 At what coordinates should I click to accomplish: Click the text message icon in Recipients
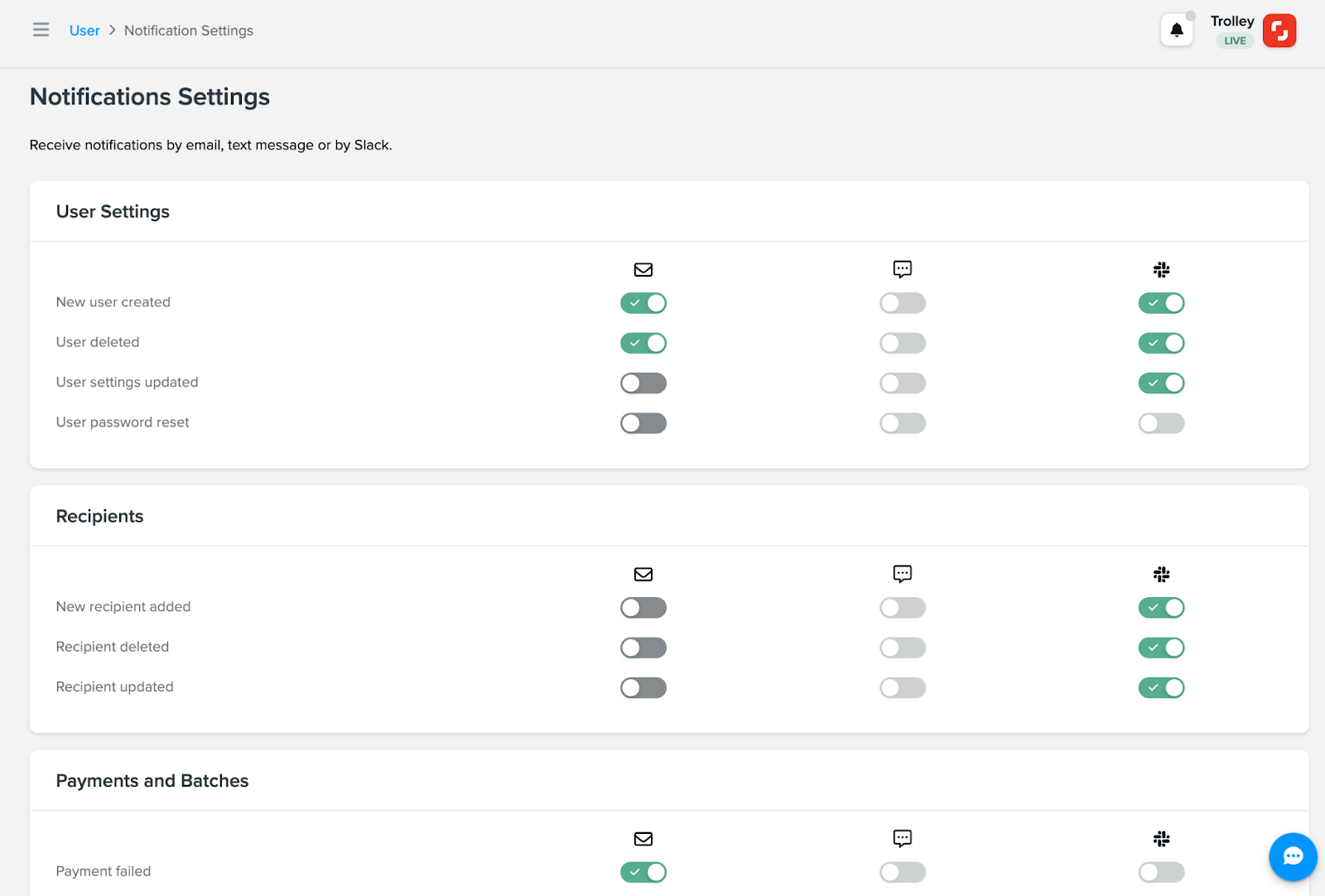tap(902, 574)
